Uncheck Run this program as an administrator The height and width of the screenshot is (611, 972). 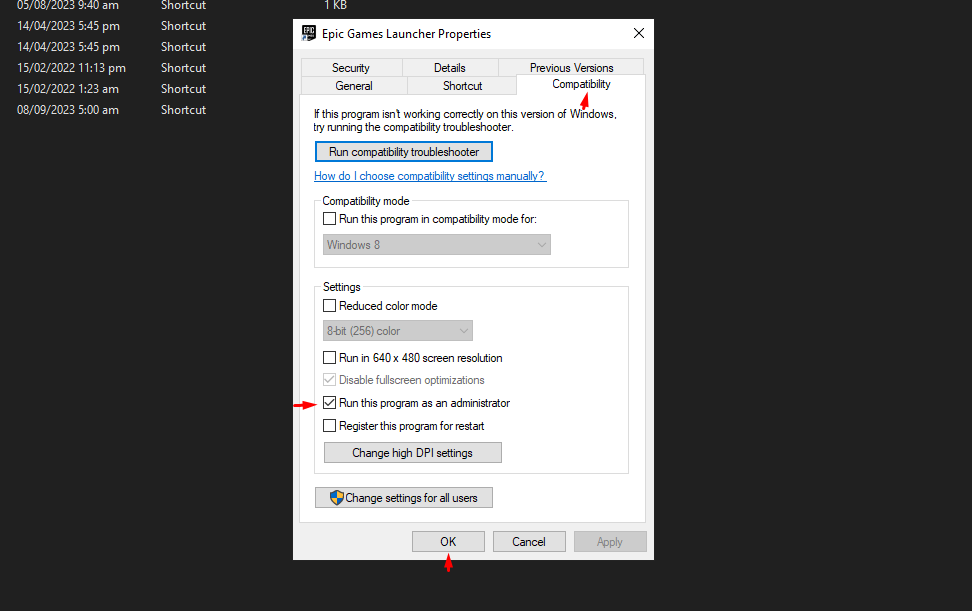pyautogui.click(x=330, y=403)
